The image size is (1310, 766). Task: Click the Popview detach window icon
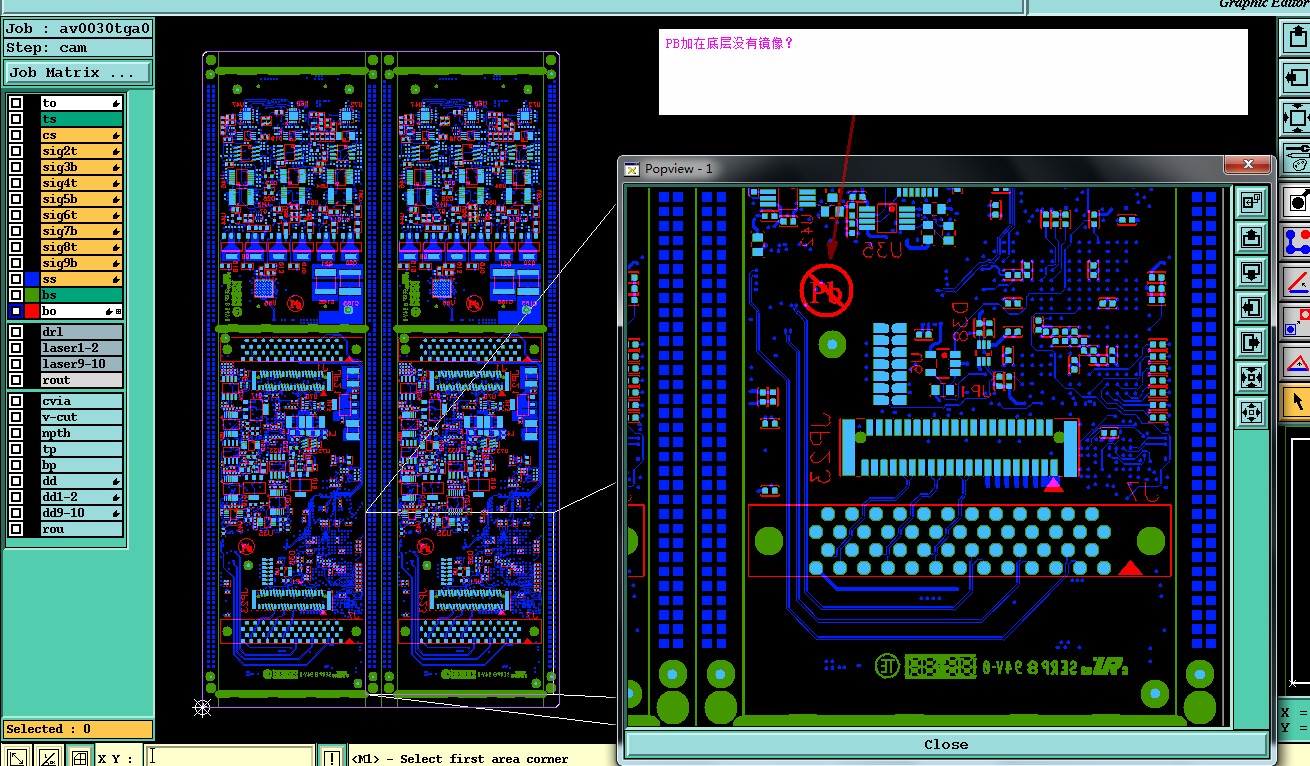pos(1251,202)
